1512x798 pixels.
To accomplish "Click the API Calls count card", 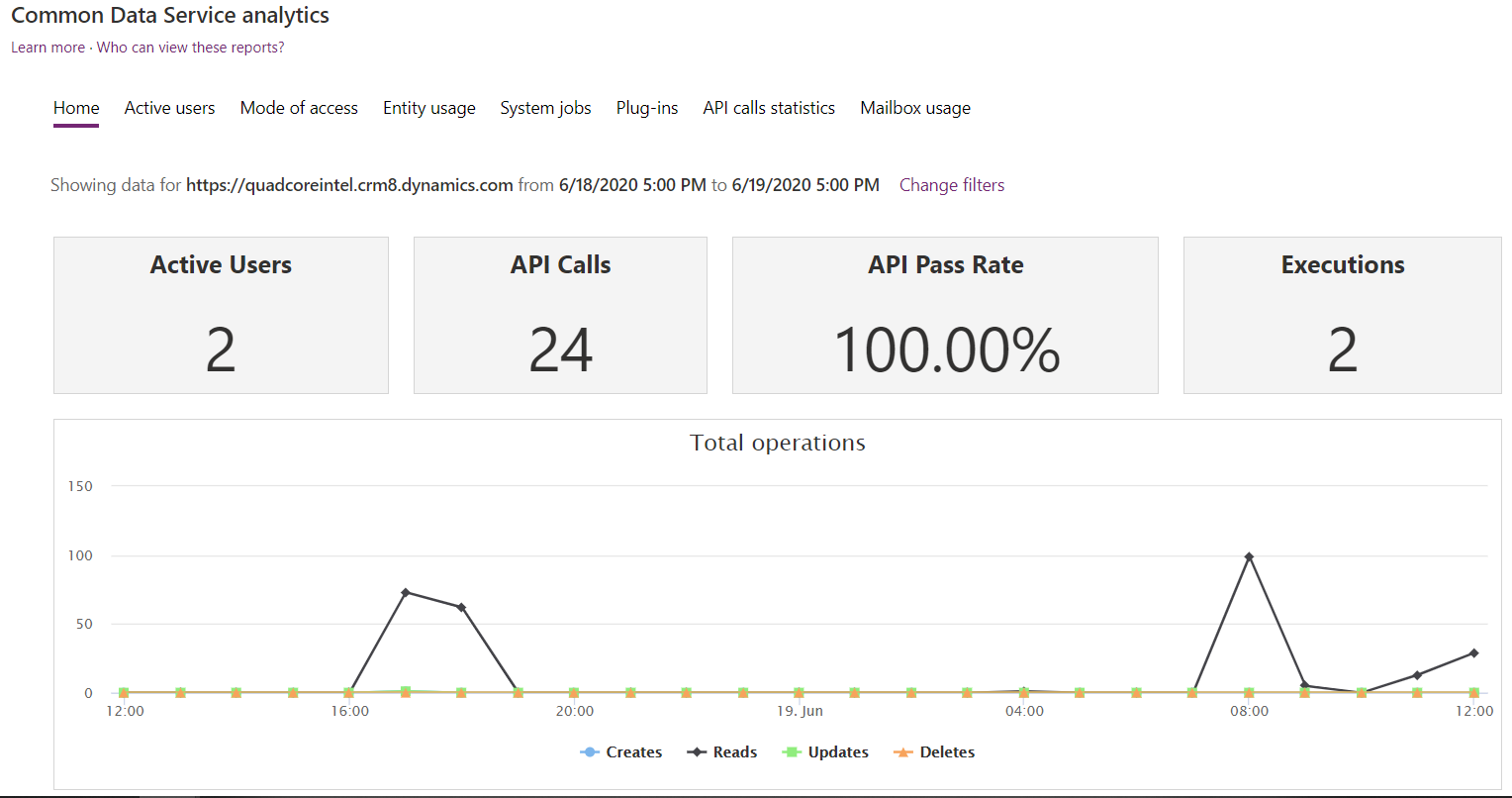I will (560, 315).
